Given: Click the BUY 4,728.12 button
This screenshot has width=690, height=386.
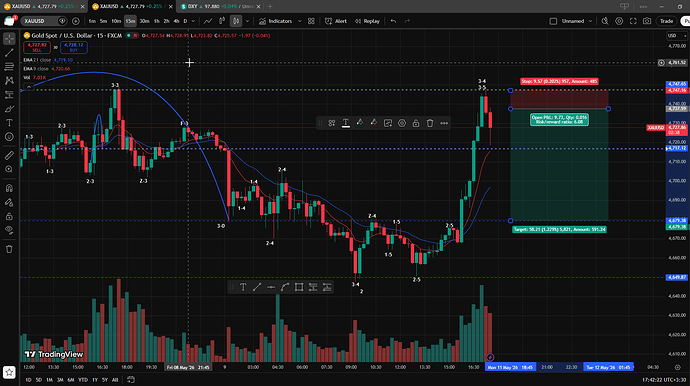Looking at the screenshot, I should pos(73,47).
